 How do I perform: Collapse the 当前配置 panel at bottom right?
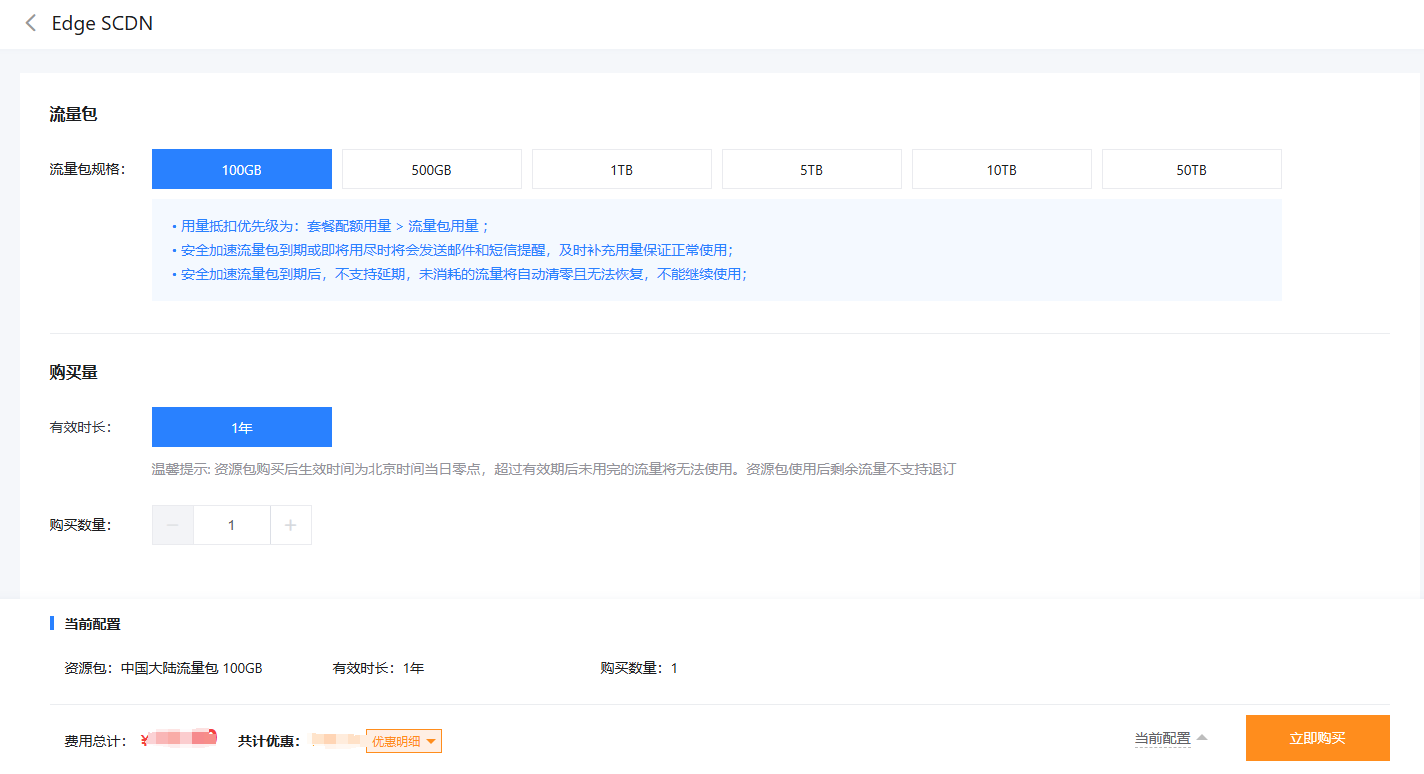point(1170,739)
